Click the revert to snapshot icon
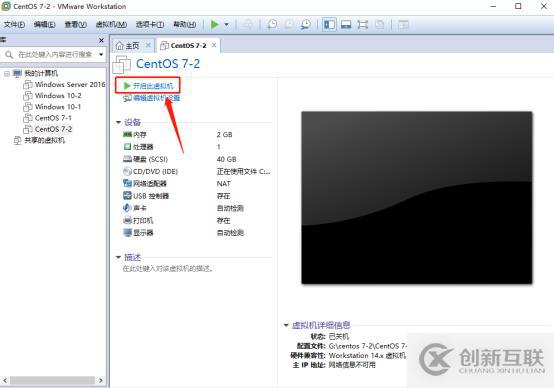Screen dimensions: 554x388 pyautogui.click(x=289, y=24)
